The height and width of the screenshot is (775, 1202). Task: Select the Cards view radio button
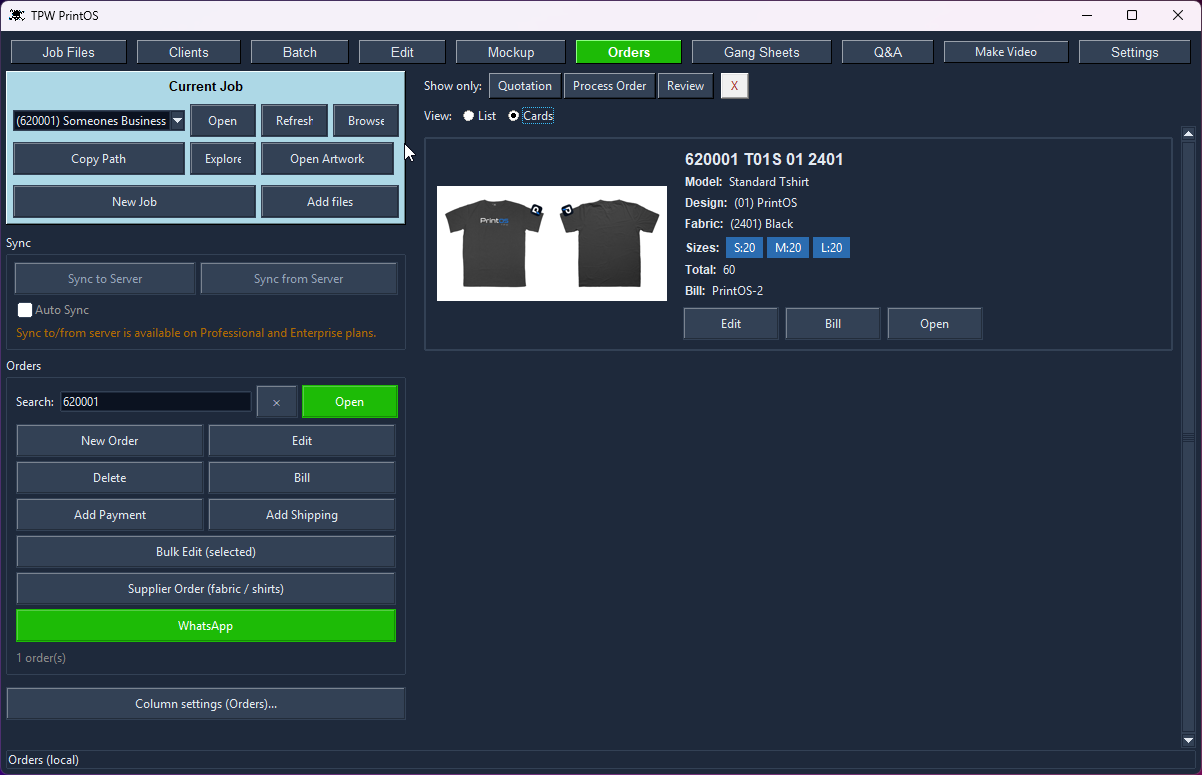[514, 116]
